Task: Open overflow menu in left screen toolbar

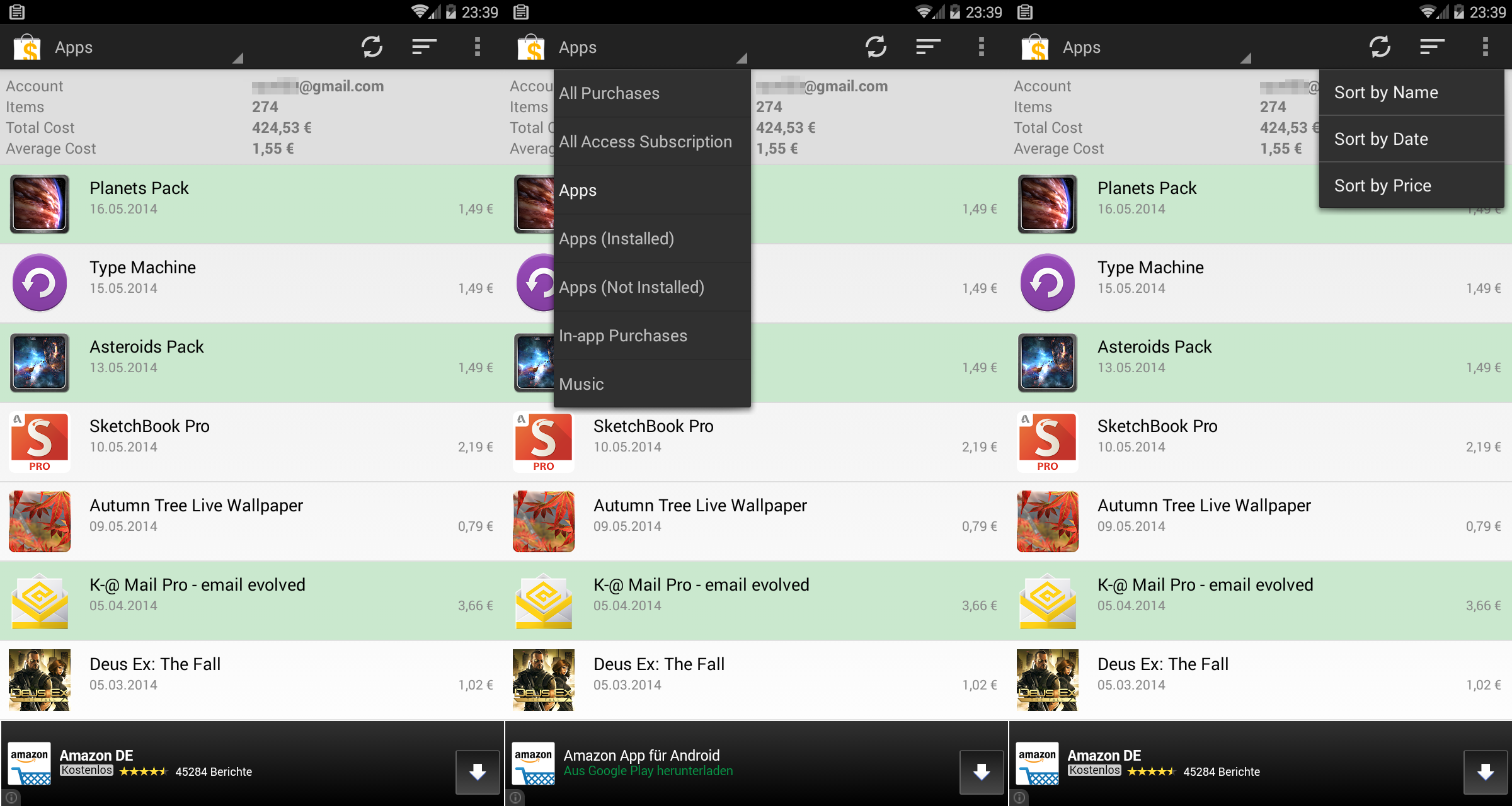Action: 477,47
